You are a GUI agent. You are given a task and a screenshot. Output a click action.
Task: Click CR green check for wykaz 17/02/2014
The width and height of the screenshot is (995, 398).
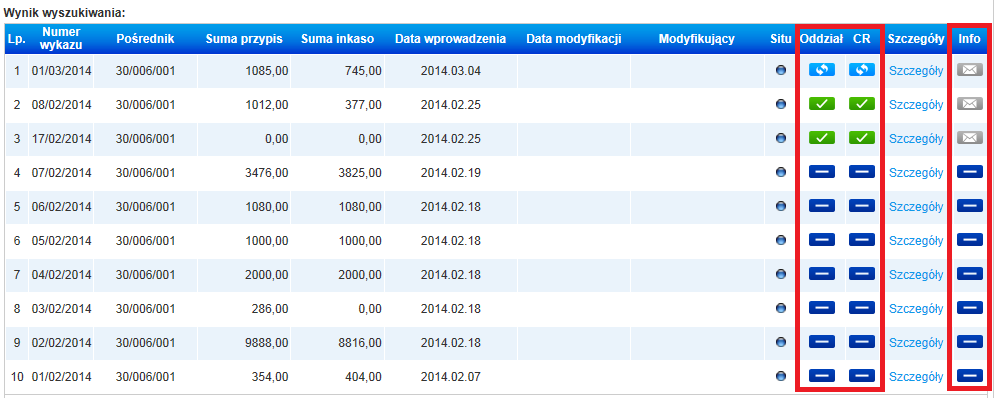click(x=862, y=138)
